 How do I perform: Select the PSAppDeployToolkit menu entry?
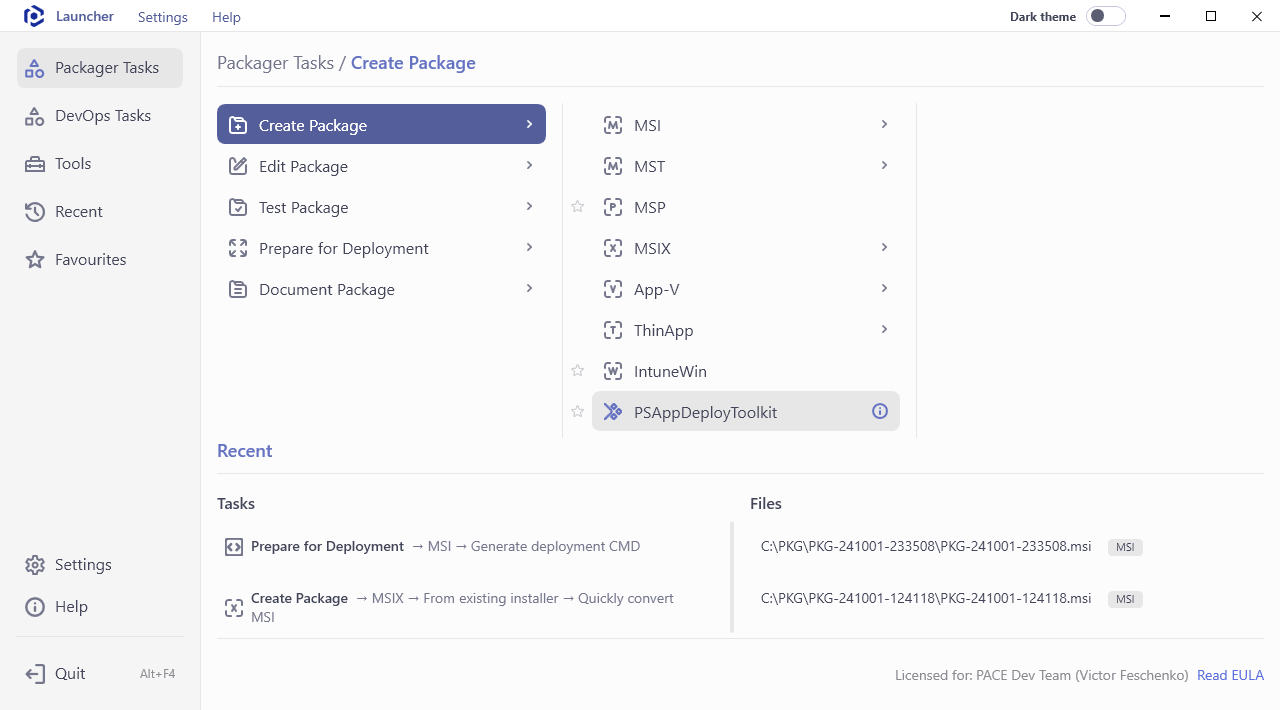point(746,411)
